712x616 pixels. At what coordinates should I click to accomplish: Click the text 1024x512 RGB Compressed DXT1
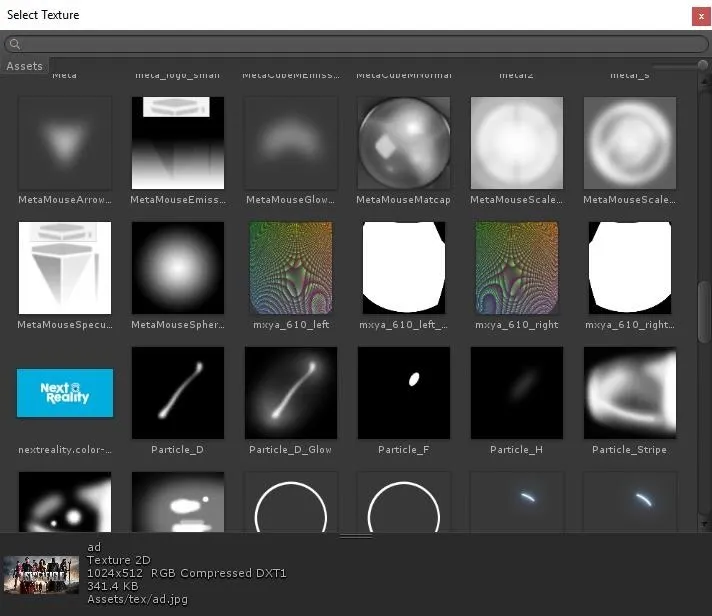tap(187, 573)
